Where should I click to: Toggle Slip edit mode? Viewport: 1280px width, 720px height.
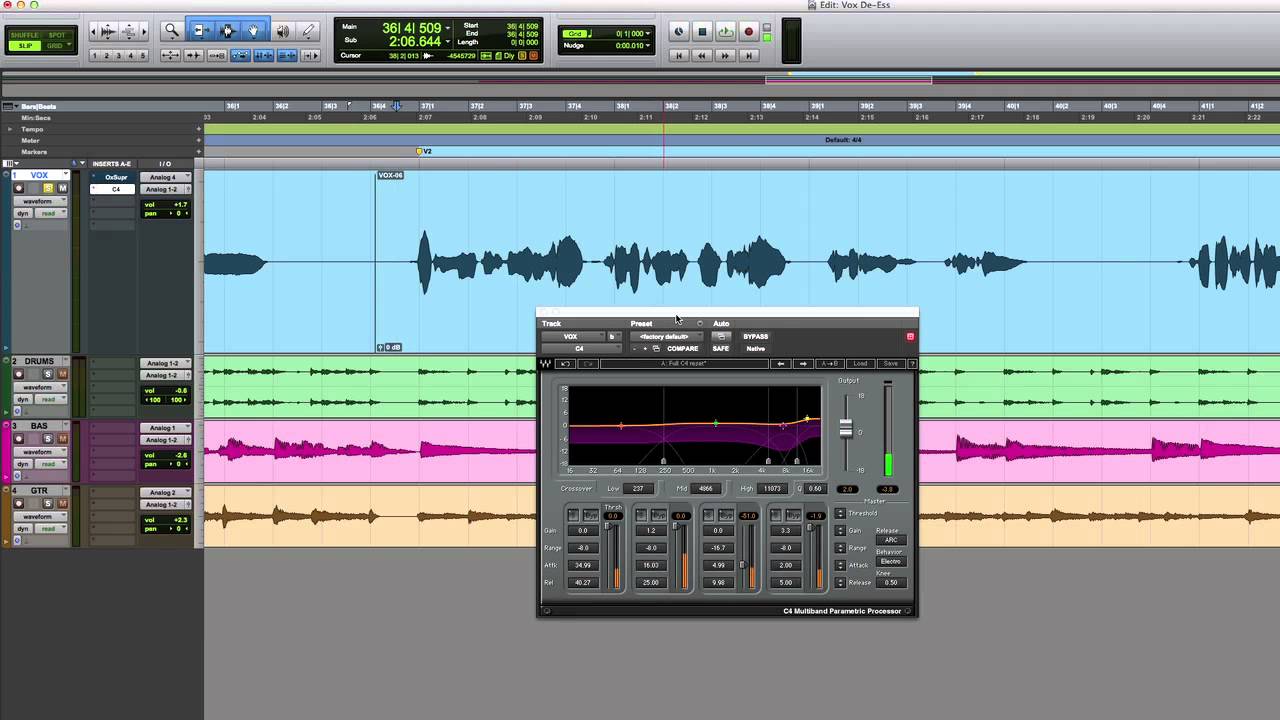pyautogui.click(x=24, y=46)
